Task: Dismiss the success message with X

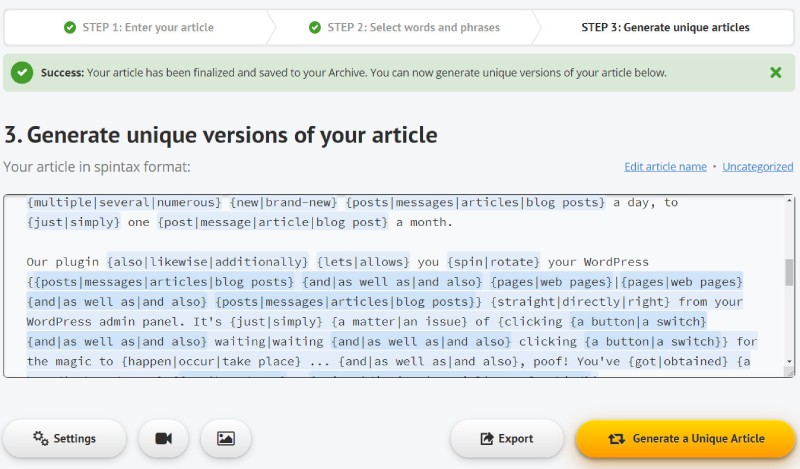Action: (776, 72)
